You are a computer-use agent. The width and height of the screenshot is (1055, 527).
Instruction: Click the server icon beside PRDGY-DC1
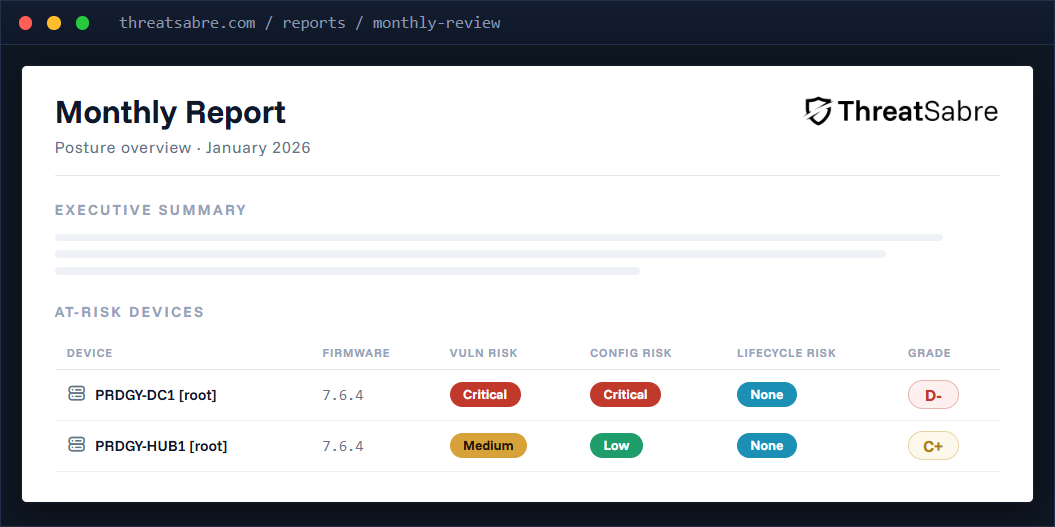(x=77, y=394)
